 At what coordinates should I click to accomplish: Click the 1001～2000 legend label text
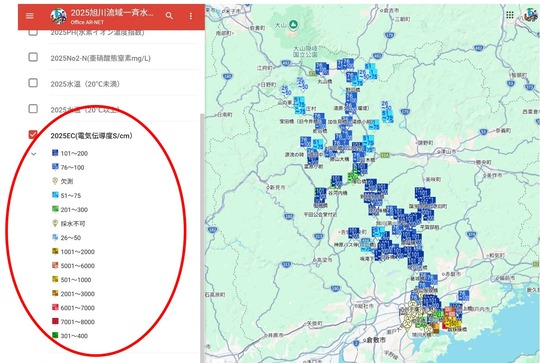pos(77,252)
